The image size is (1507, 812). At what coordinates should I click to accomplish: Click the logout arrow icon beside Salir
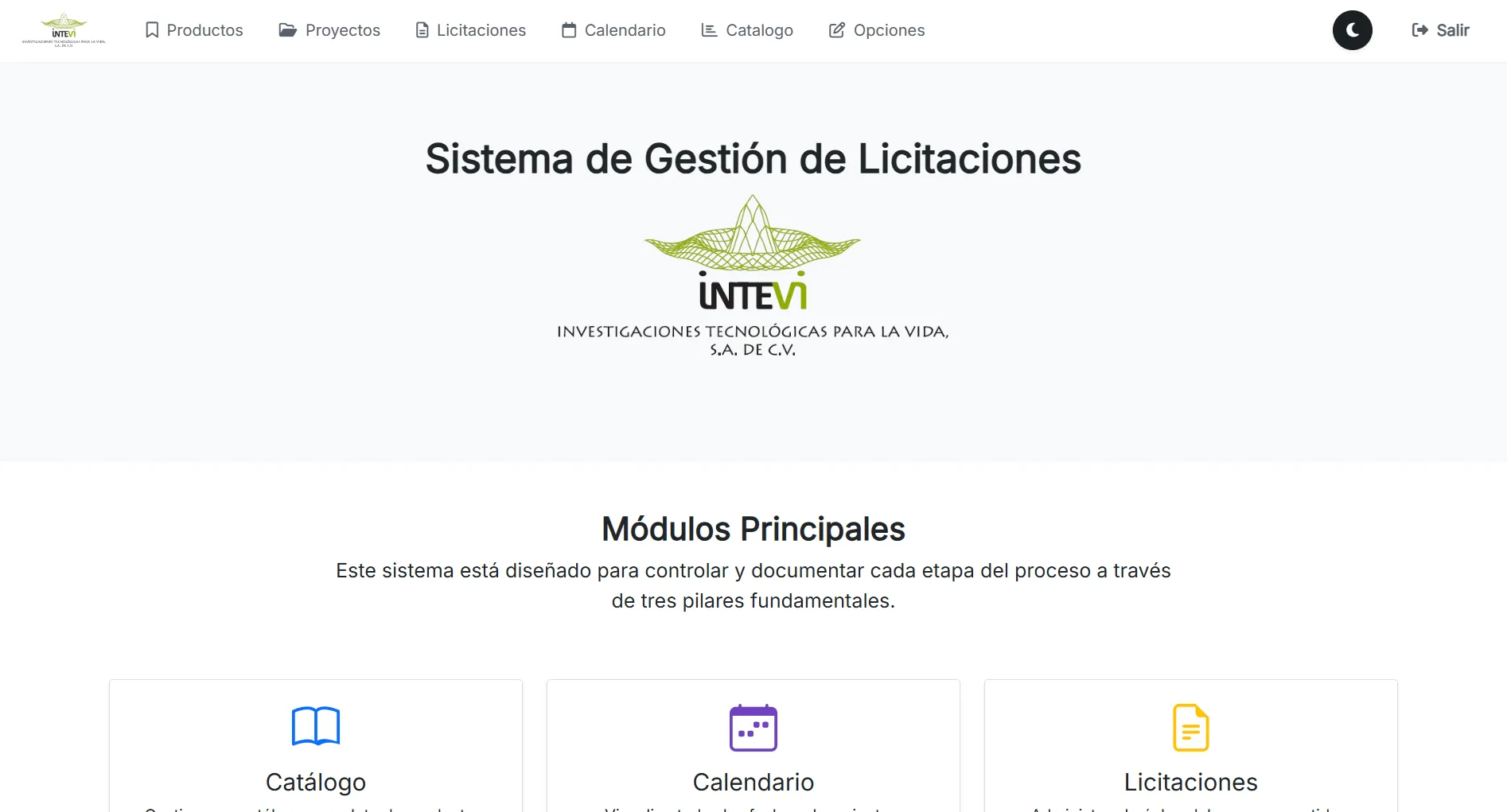point(1420,30)
